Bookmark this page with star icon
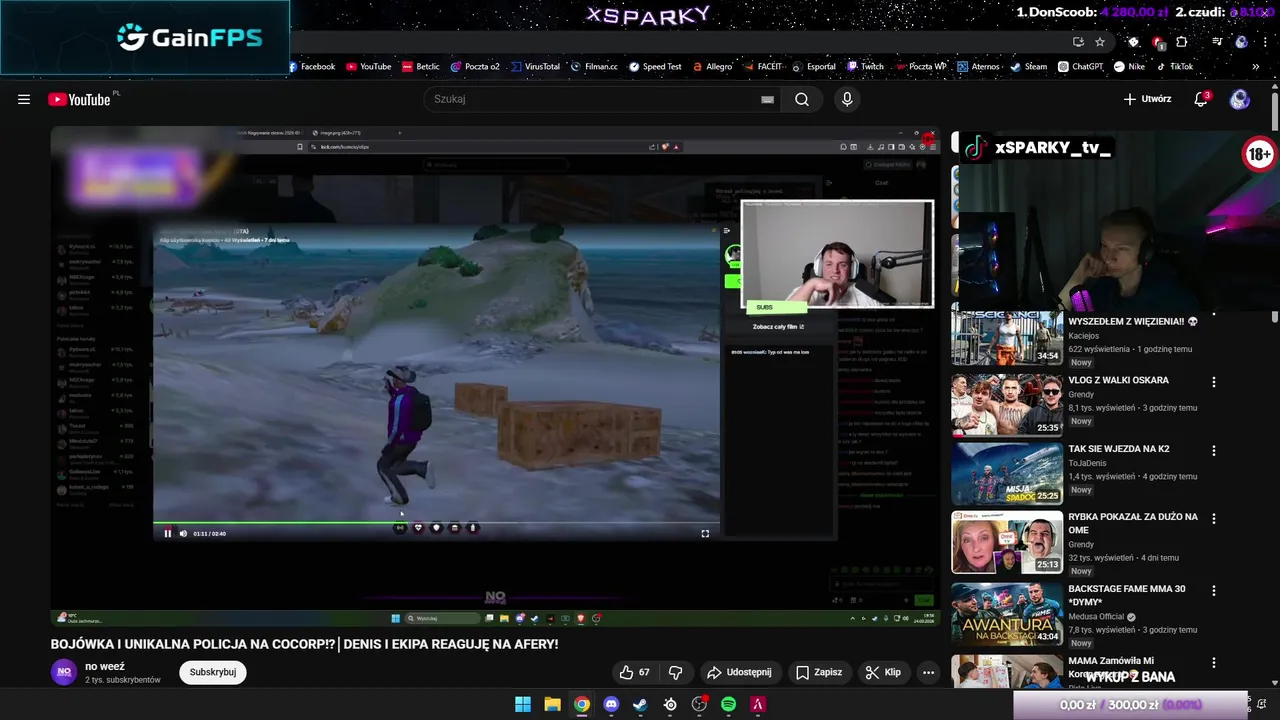The width and height of the screenshot is (1280, 720). click(1100, 42)
